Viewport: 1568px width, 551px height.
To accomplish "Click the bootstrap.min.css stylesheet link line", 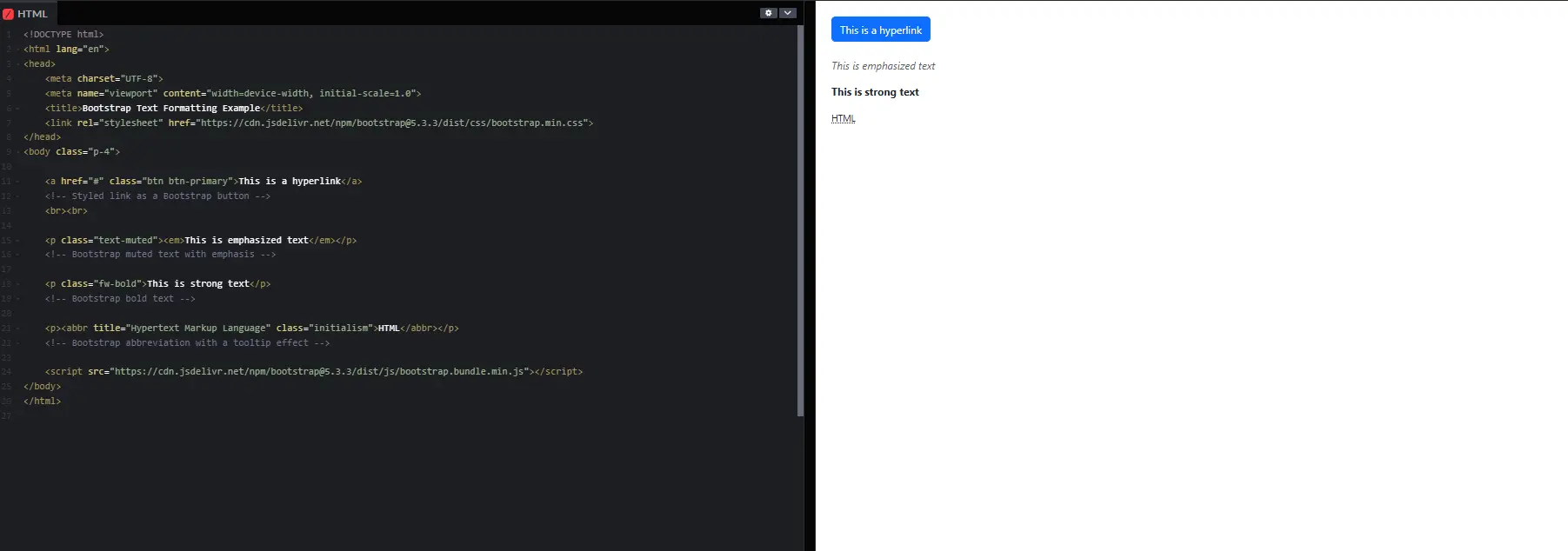I will coord(319,123).
